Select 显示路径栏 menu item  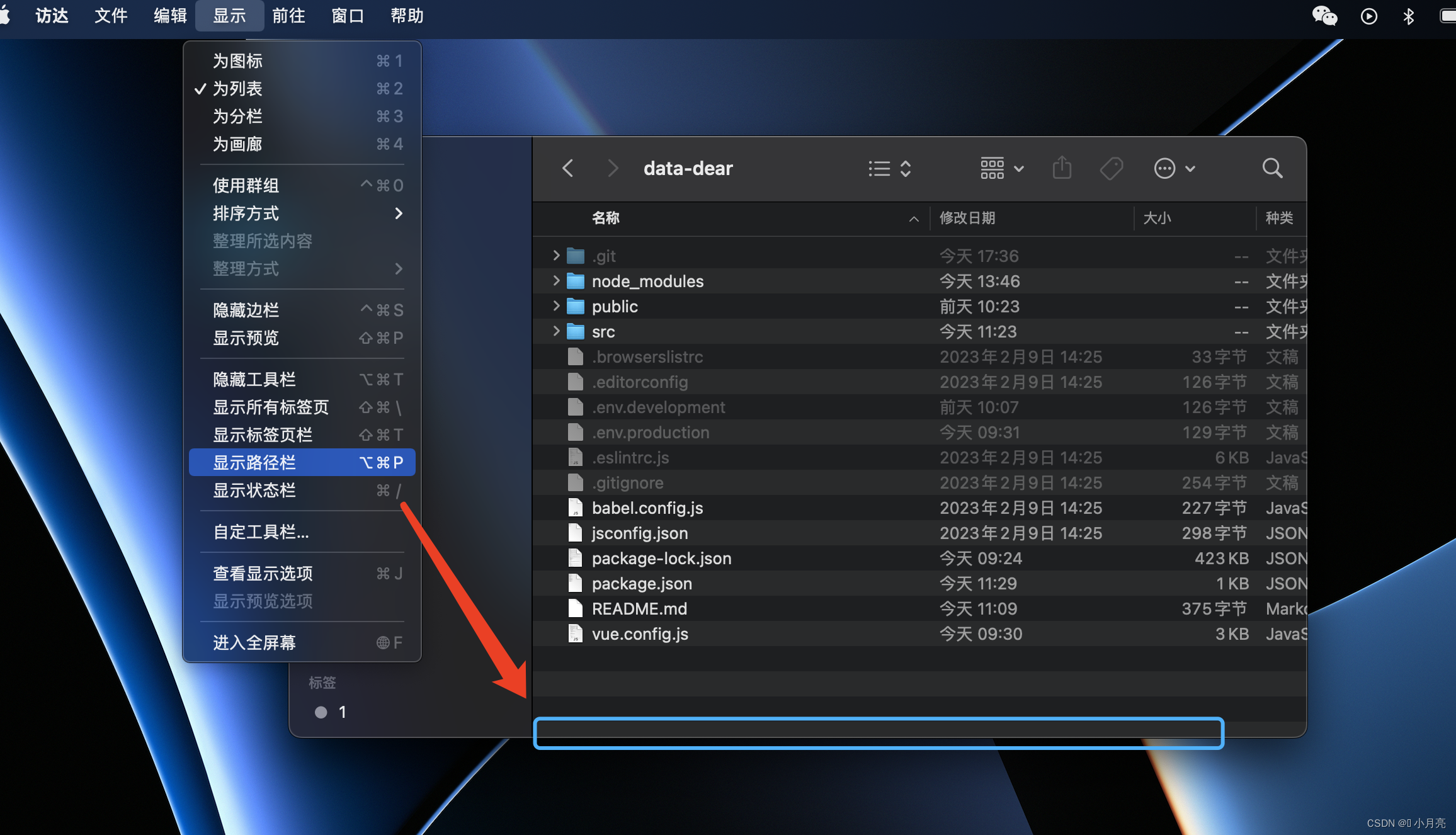click(302, 463)
